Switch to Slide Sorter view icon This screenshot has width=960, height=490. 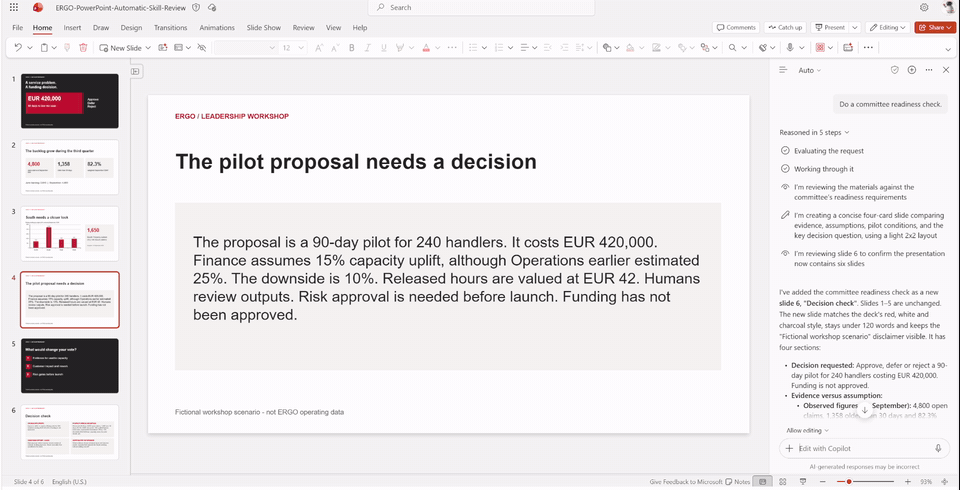783,482
